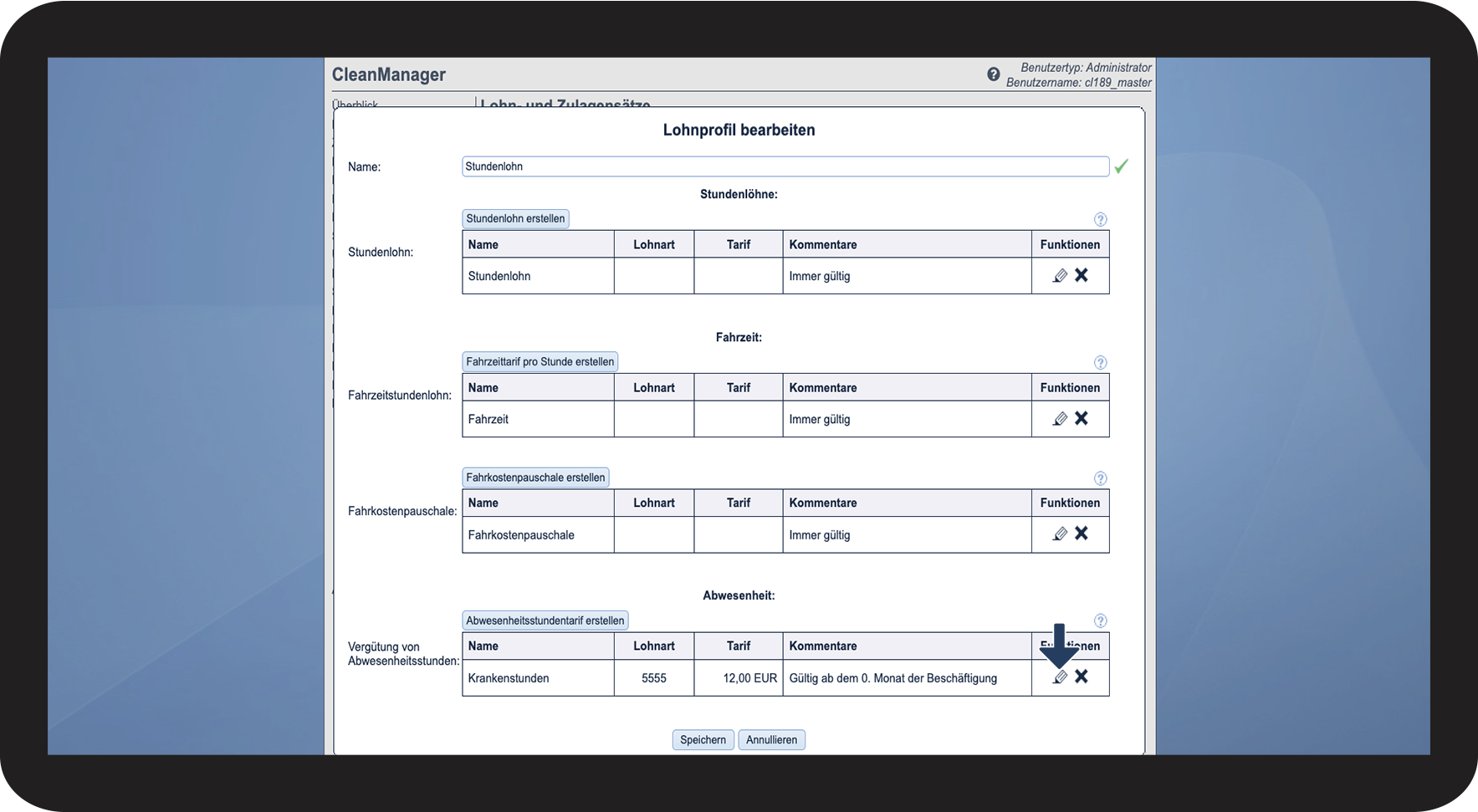Delete the Fahrzeit row entry
Screen dimensions: 1478x812
point(1082,418)
